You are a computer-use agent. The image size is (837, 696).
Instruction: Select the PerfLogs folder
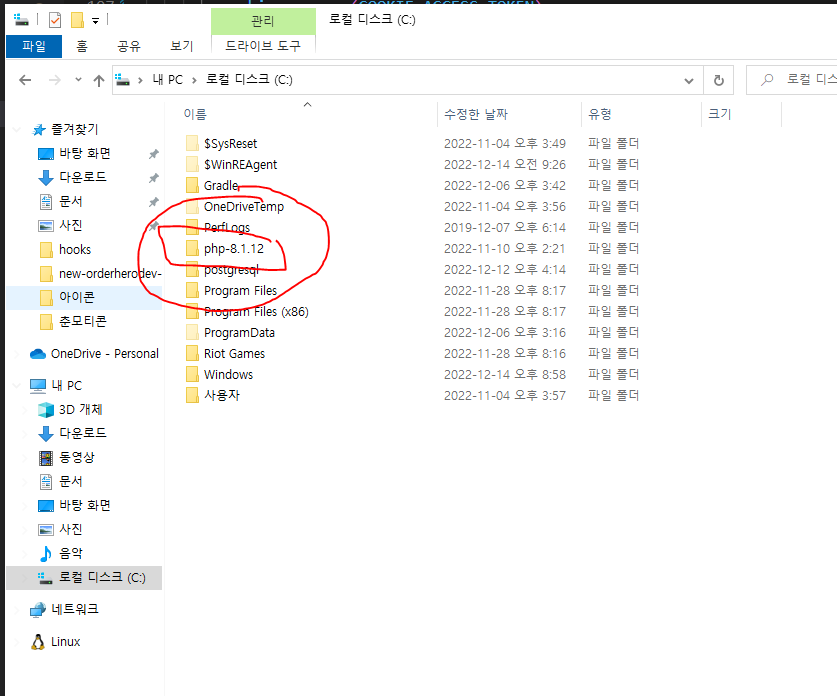pos(227,227)
